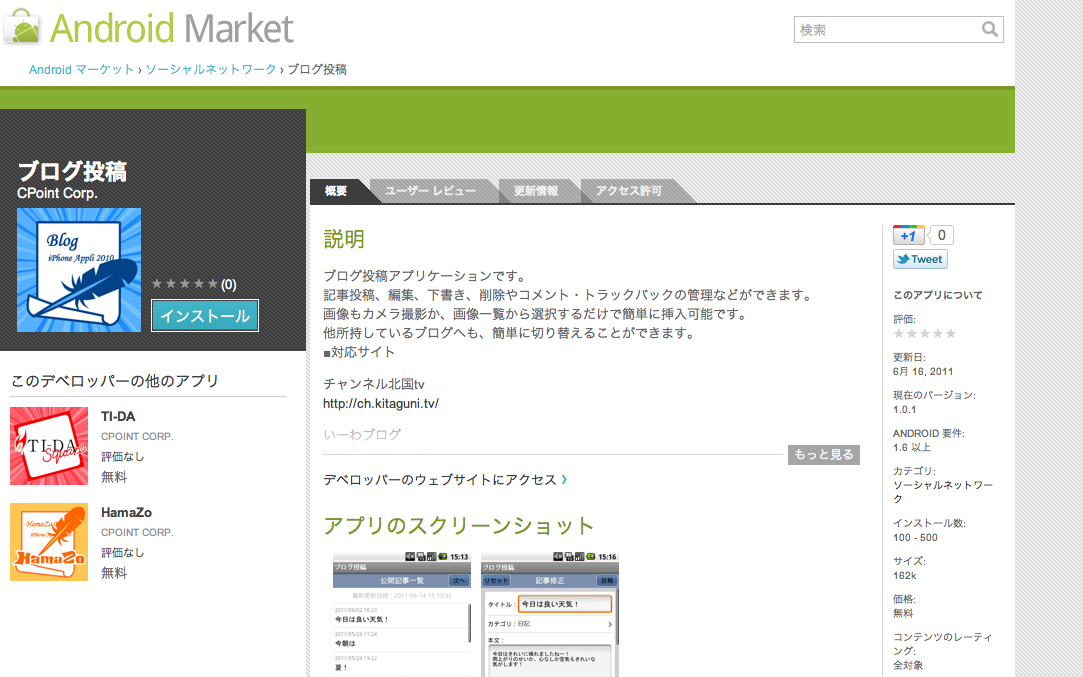Click the CPOINT CORP. label under TI-DA
Viewport: 1083px width, 677px height.
[x=137, y=437]
